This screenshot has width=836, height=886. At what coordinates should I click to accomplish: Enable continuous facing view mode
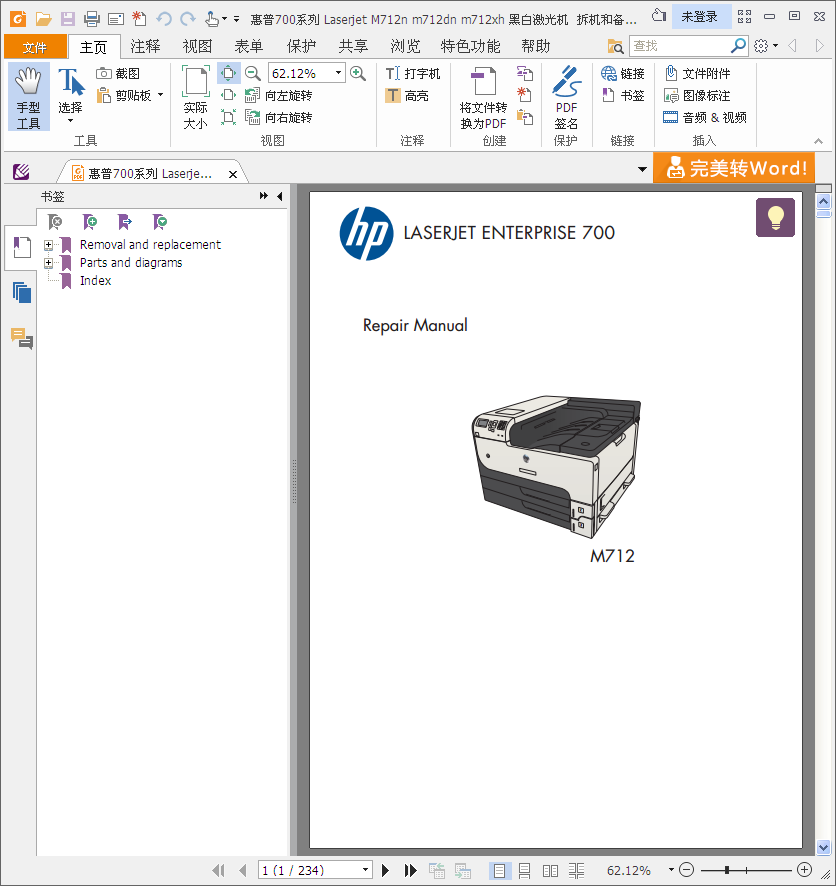(x=576, y=871)
